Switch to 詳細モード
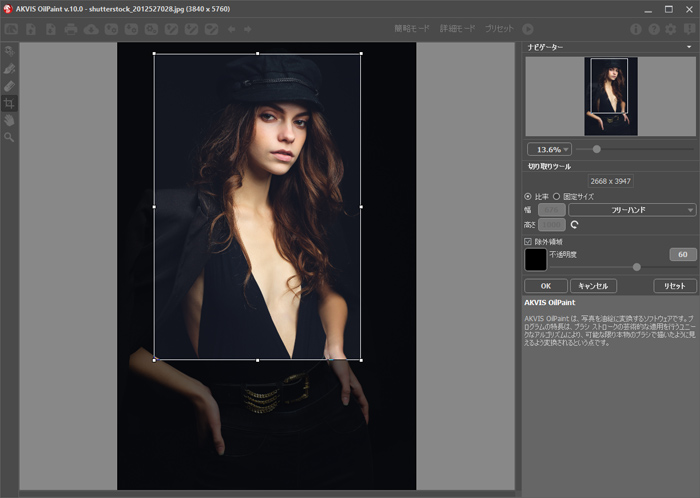The width and height of the screenshot is (700, 498). [458, 29]
